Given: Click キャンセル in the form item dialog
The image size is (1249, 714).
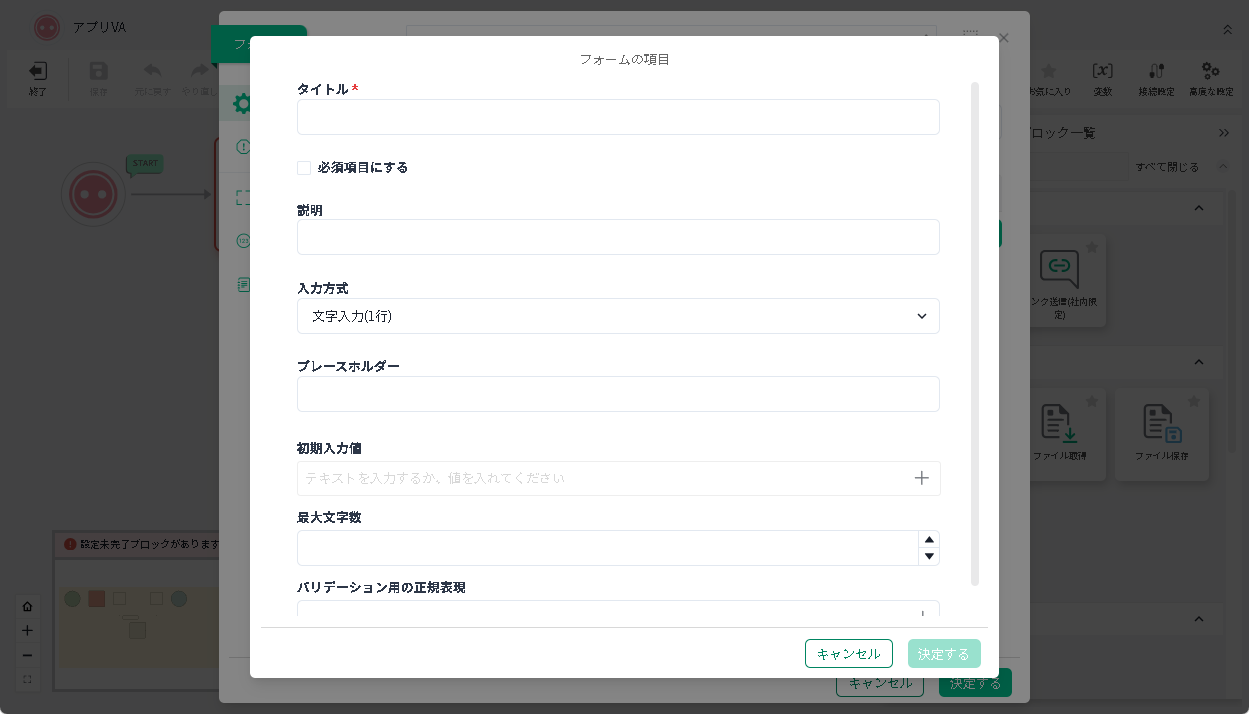Looking at the screenshot, I should coord(848,654).
